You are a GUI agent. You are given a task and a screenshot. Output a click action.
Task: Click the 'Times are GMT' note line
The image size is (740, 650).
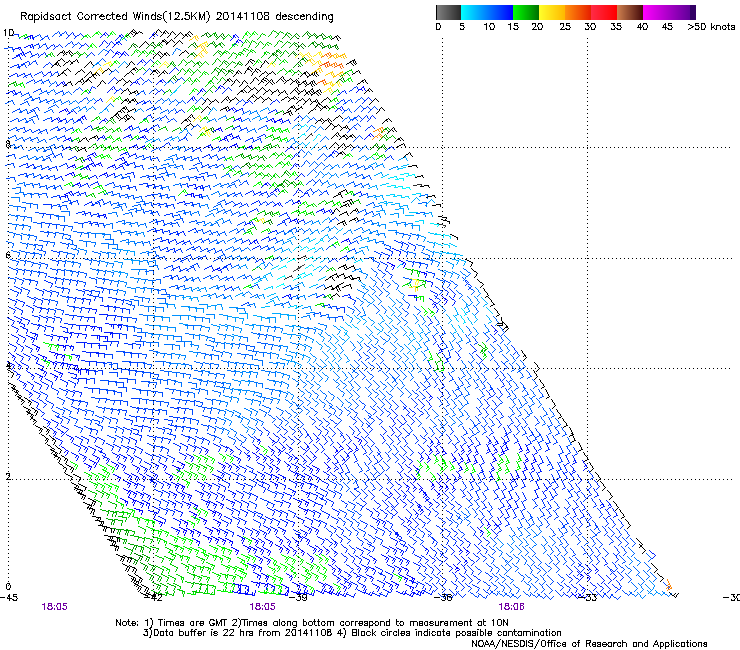(x=312, y=623)
